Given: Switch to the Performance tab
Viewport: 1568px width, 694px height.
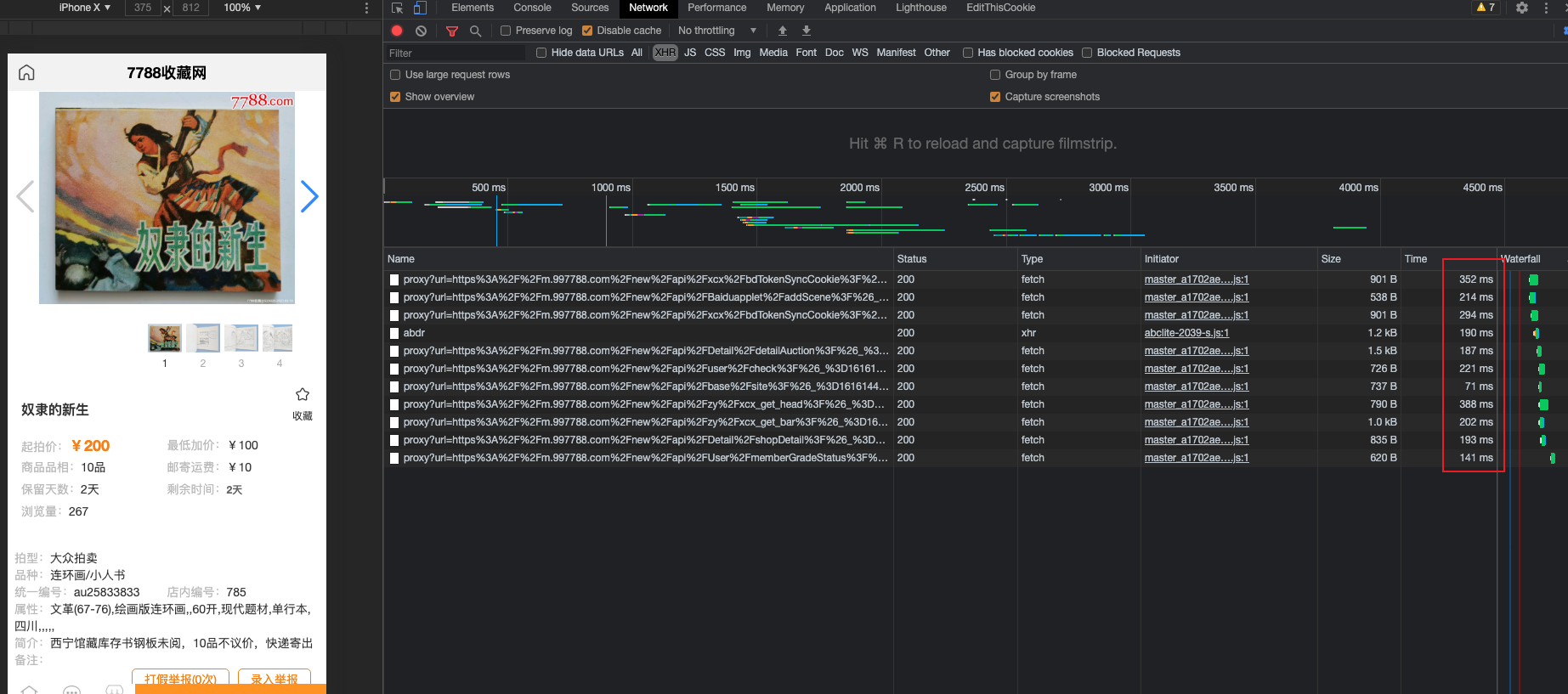Looking at the screenshot, I should [x=716, y=8].
